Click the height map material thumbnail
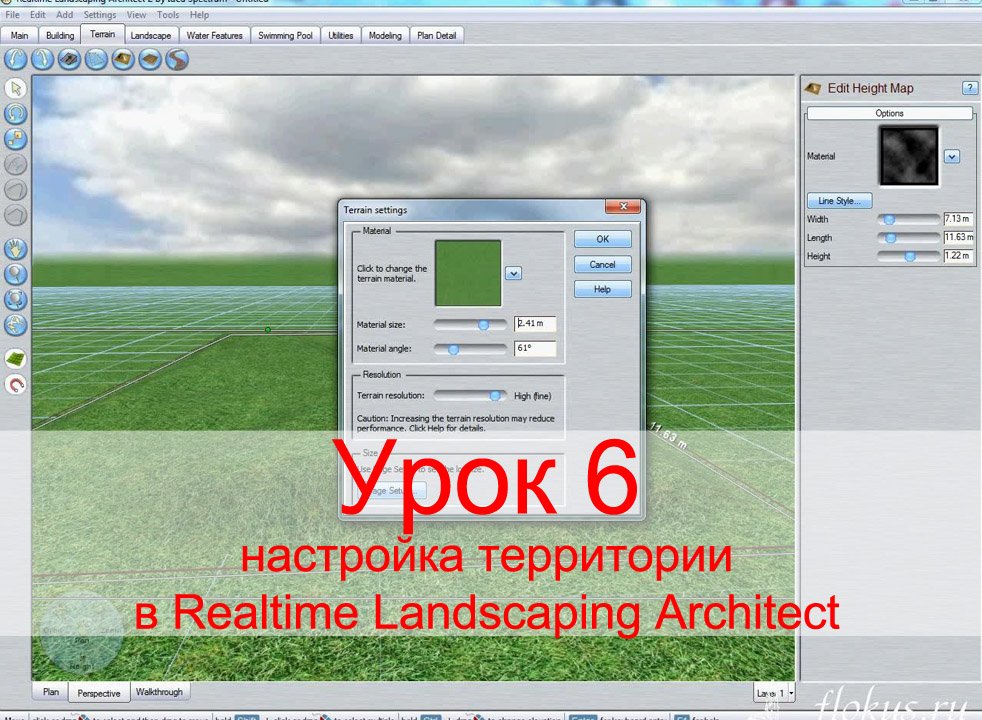This screenshot has height=720, width=982. (x=909, y=156)
